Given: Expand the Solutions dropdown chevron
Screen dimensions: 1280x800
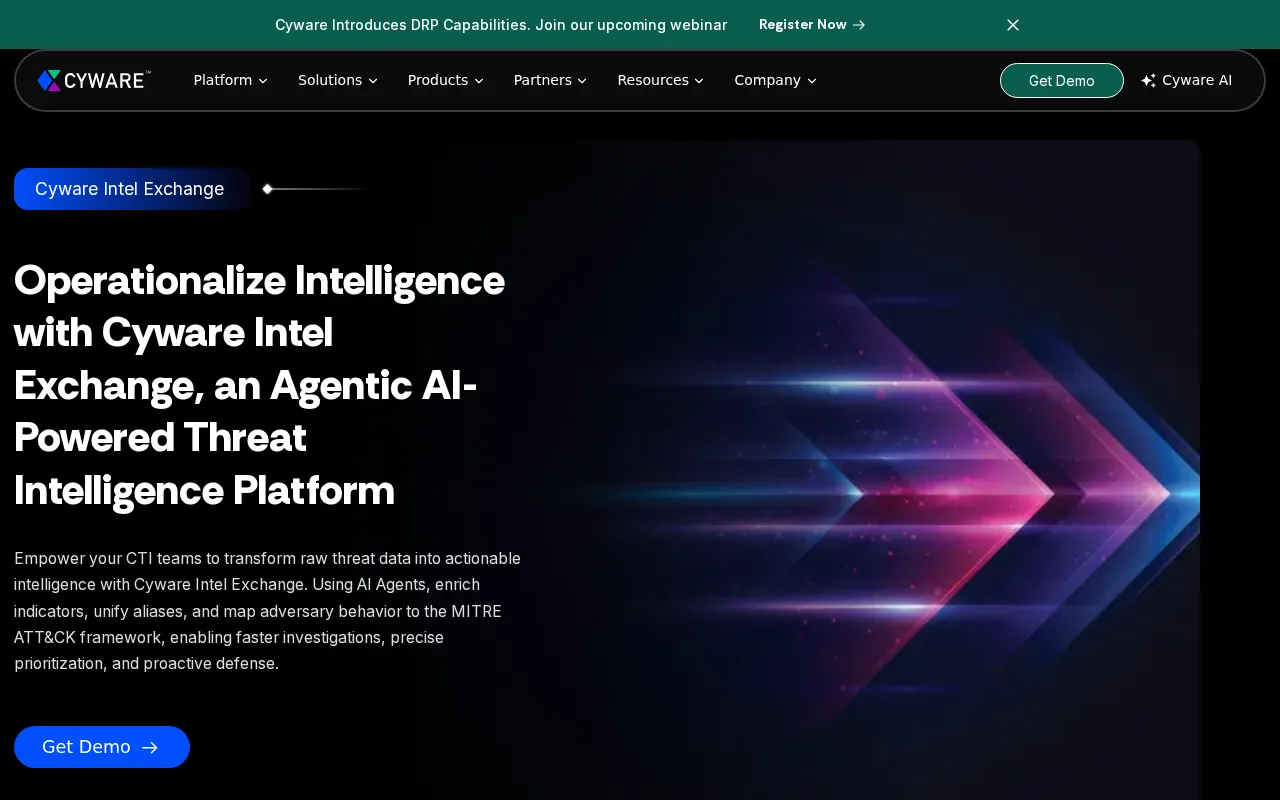Looking at the screenshot, I should click(373, 81).
